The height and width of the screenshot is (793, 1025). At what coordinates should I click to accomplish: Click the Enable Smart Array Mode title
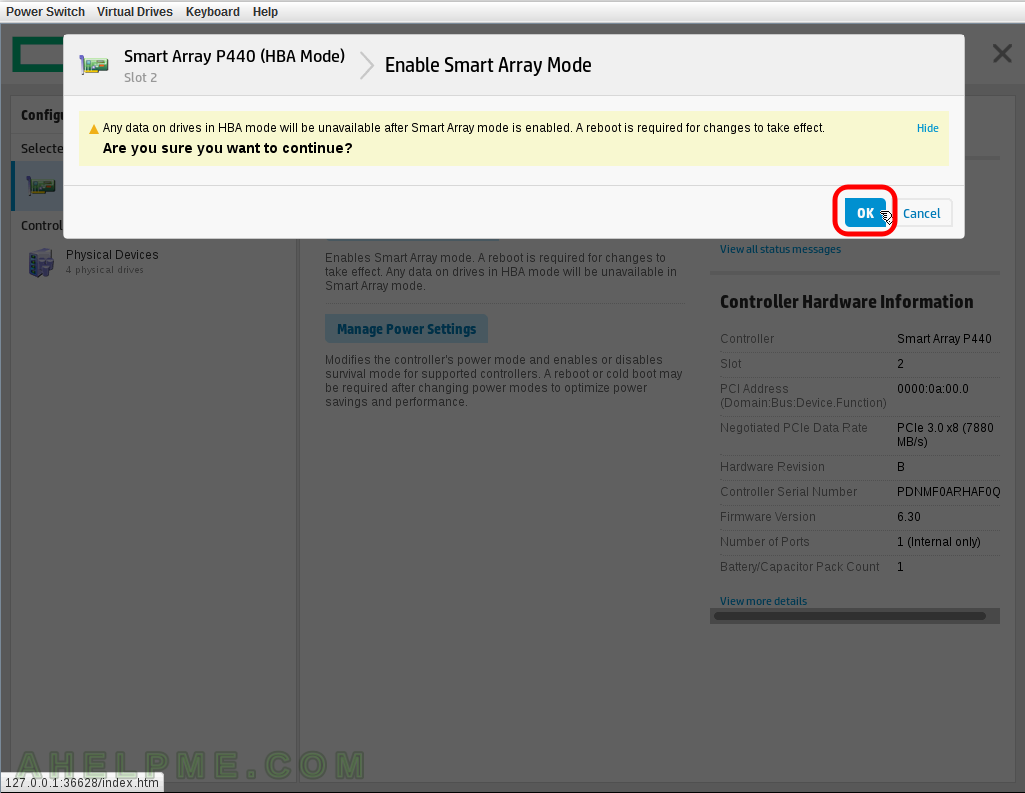click(x=488, y=65)
